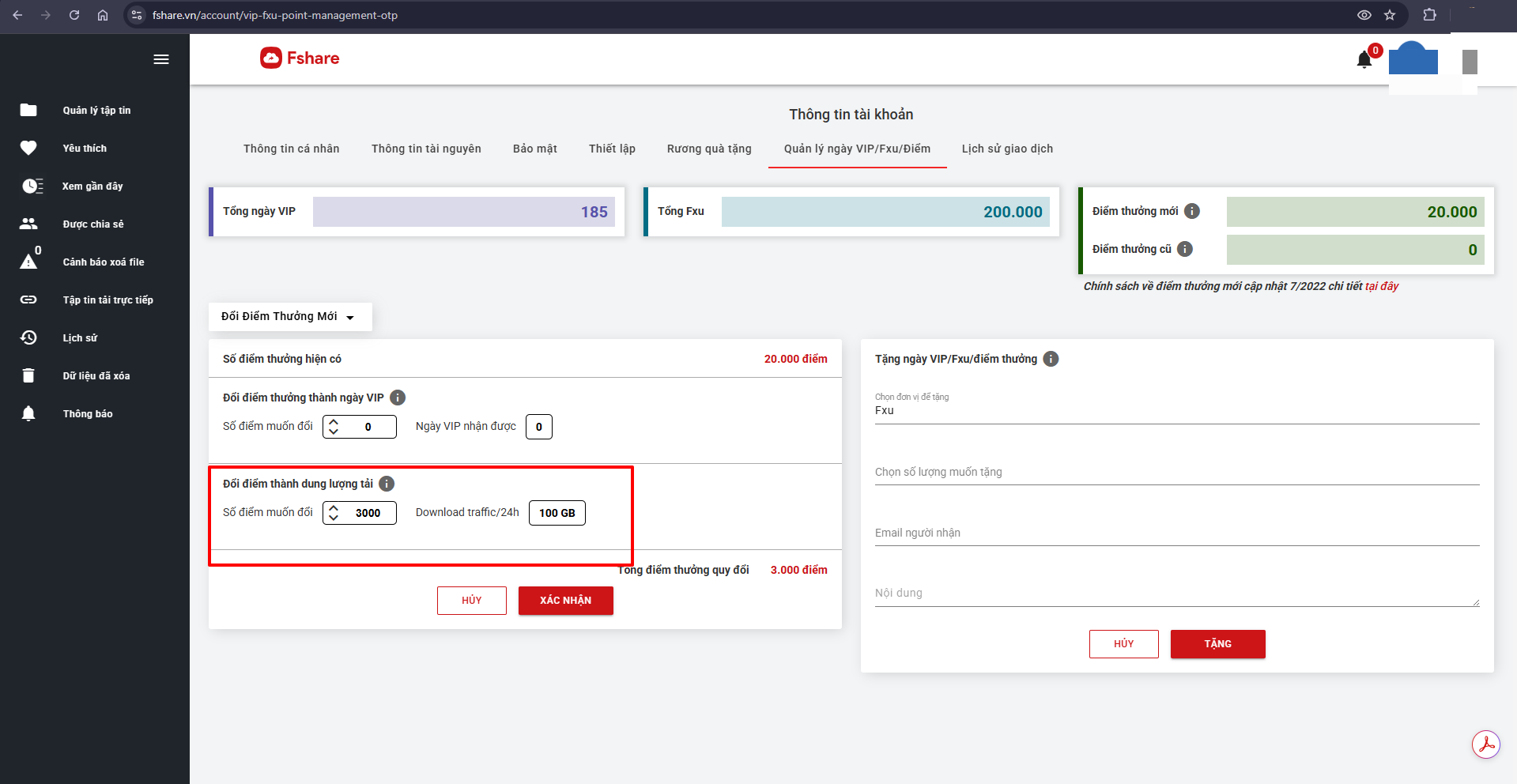Click the TẶNG gift button
Image resolution: width=1517 pixels, height=784 pixels.
[1217, 644]
